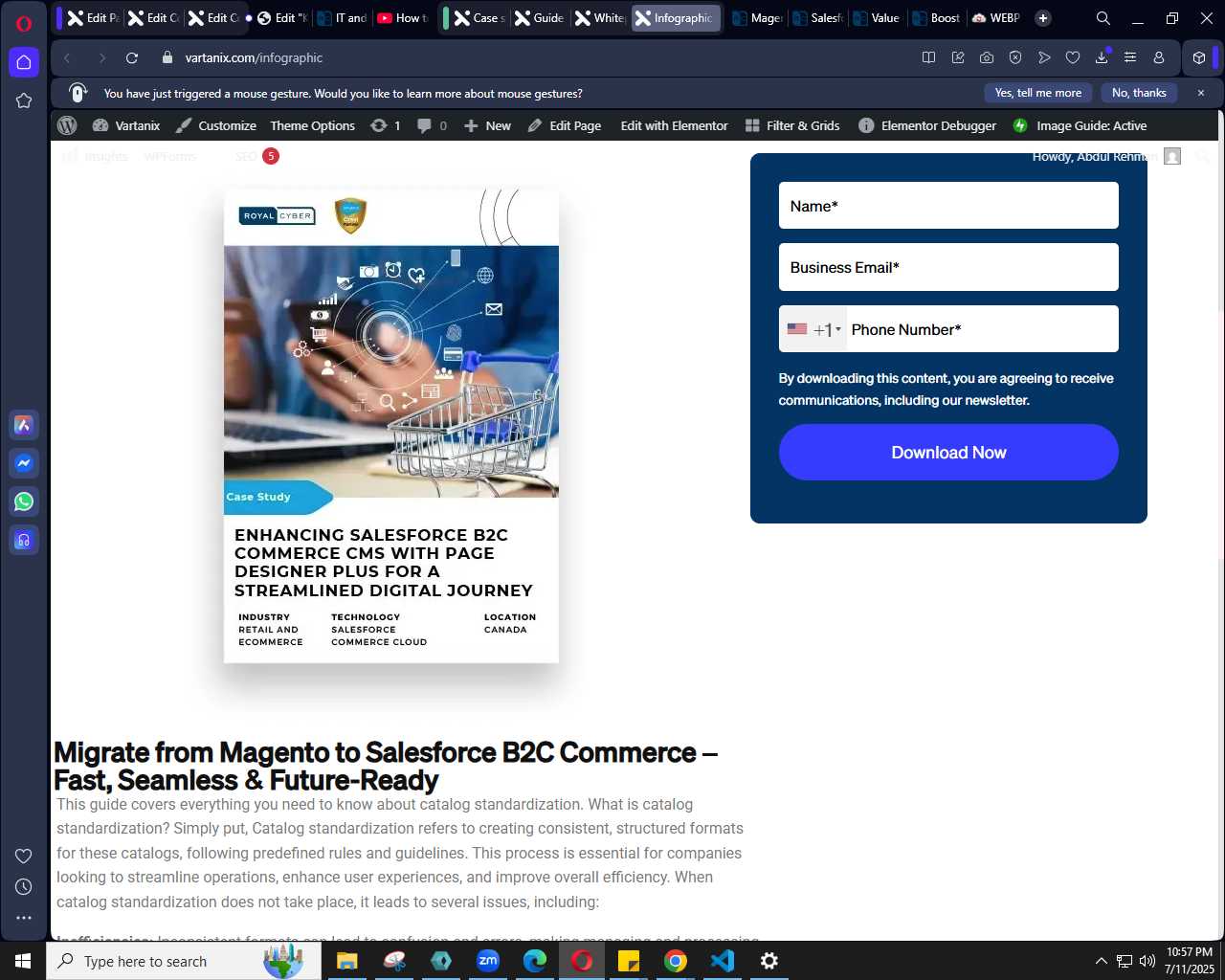Open the ad blocker shield icon
Viewport: 1225px width, 980px height.
[1015, 57]
